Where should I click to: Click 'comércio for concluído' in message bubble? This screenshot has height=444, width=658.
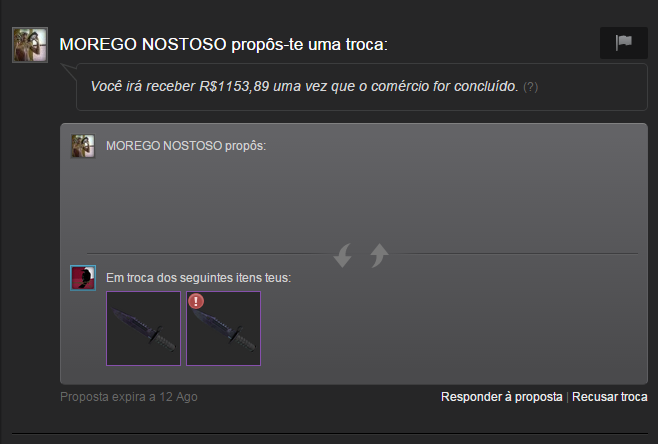click(445, 86)
